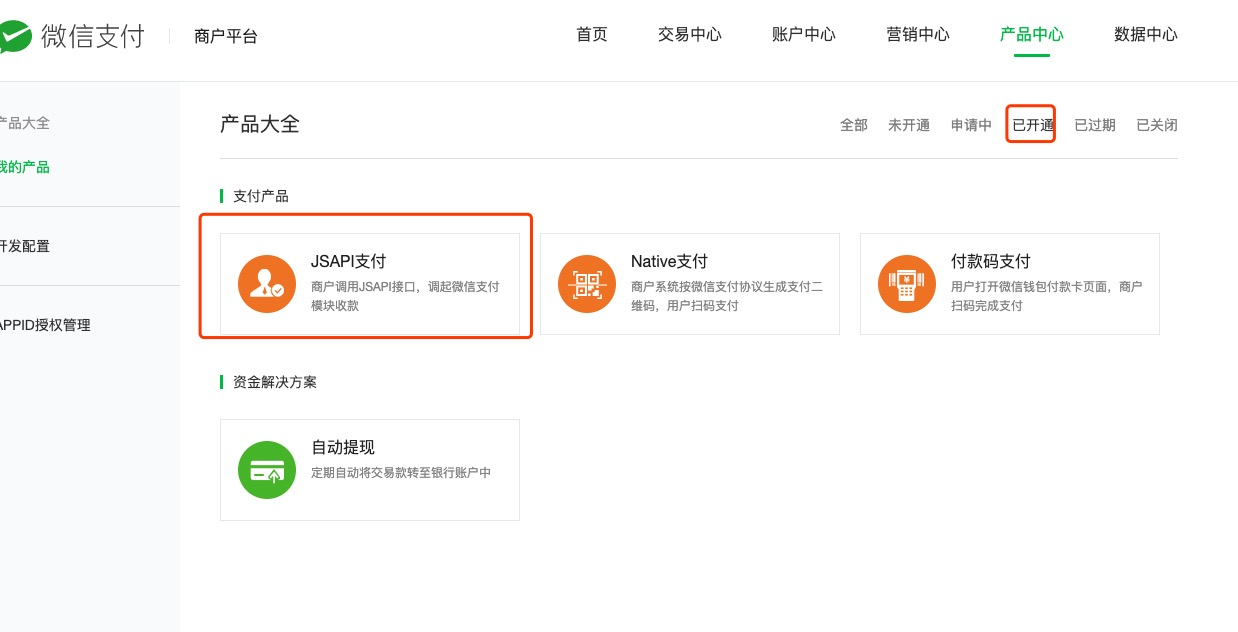Open the JSAPI支付 card title
This screenshot has width=1238, height=632.
coord(348,261)
